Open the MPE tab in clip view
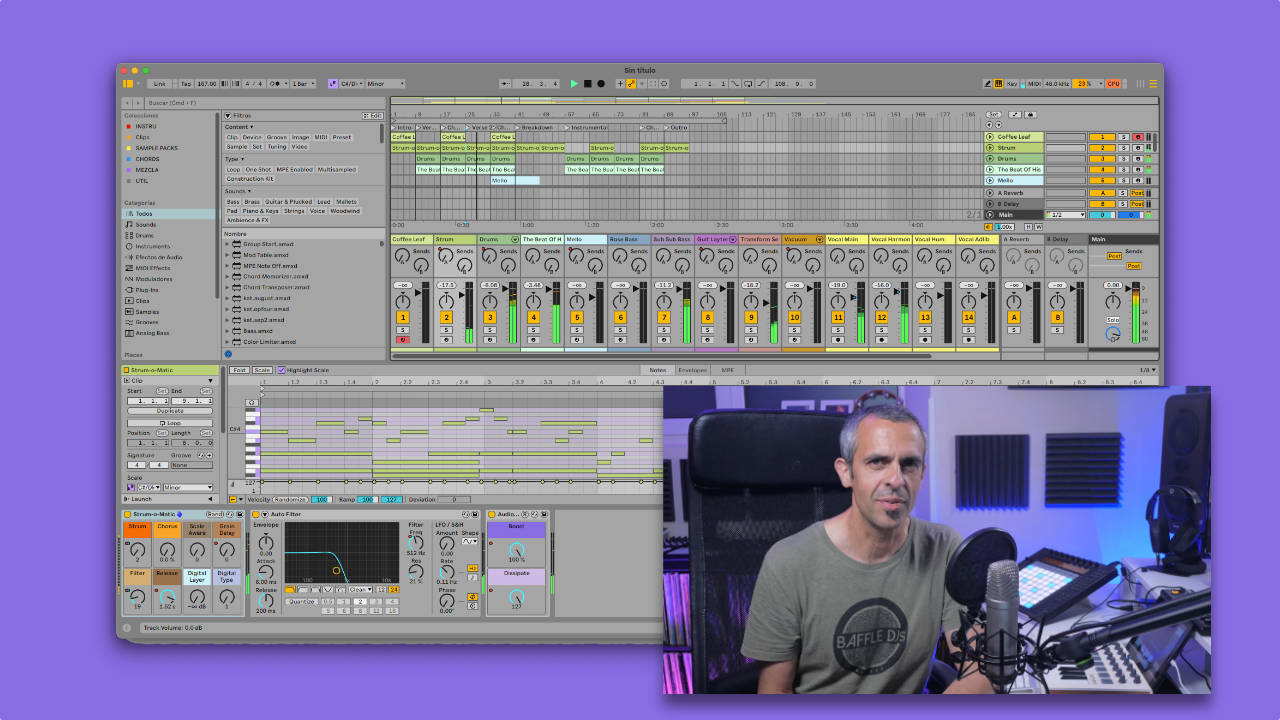Viewport: 1280px width, 720px height. click(728, 370)
